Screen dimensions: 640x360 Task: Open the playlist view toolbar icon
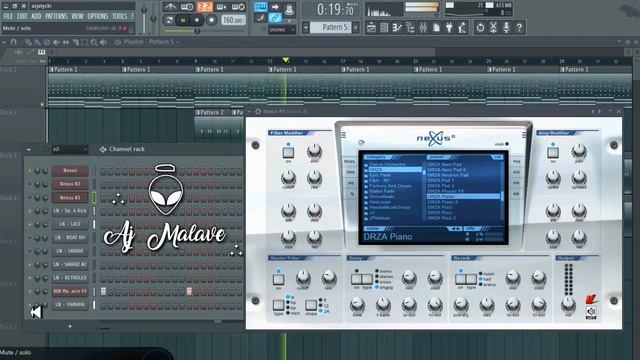coord(371,27)
